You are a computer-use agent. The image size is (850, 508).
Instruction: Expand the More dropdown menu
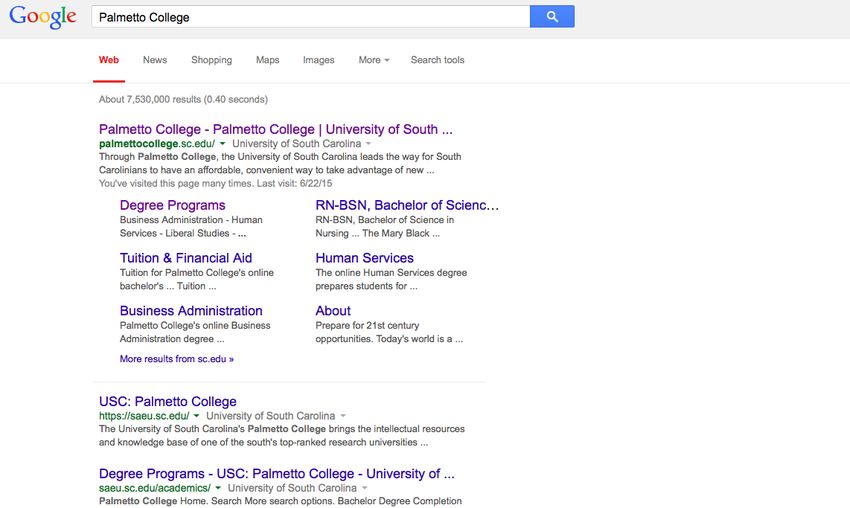click(374, 60)
